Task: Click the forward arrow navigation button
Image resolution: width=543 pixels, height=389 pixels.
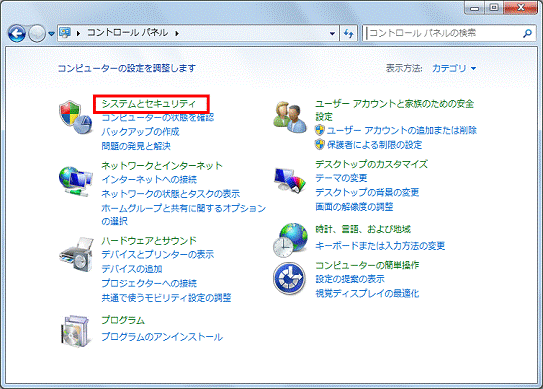Action: point(37,34)
